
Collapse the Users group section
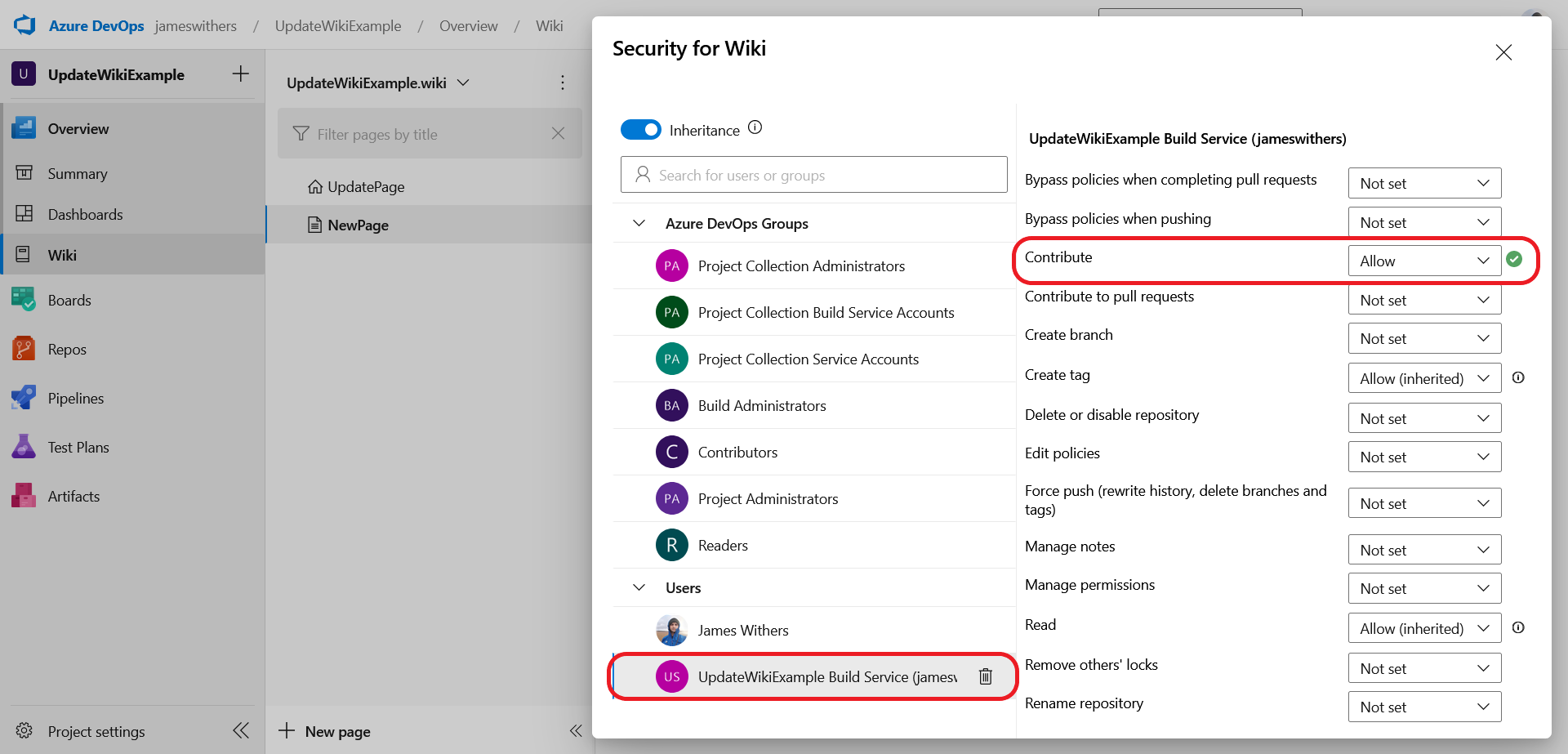pyautogui.click(x=639, y=587)
